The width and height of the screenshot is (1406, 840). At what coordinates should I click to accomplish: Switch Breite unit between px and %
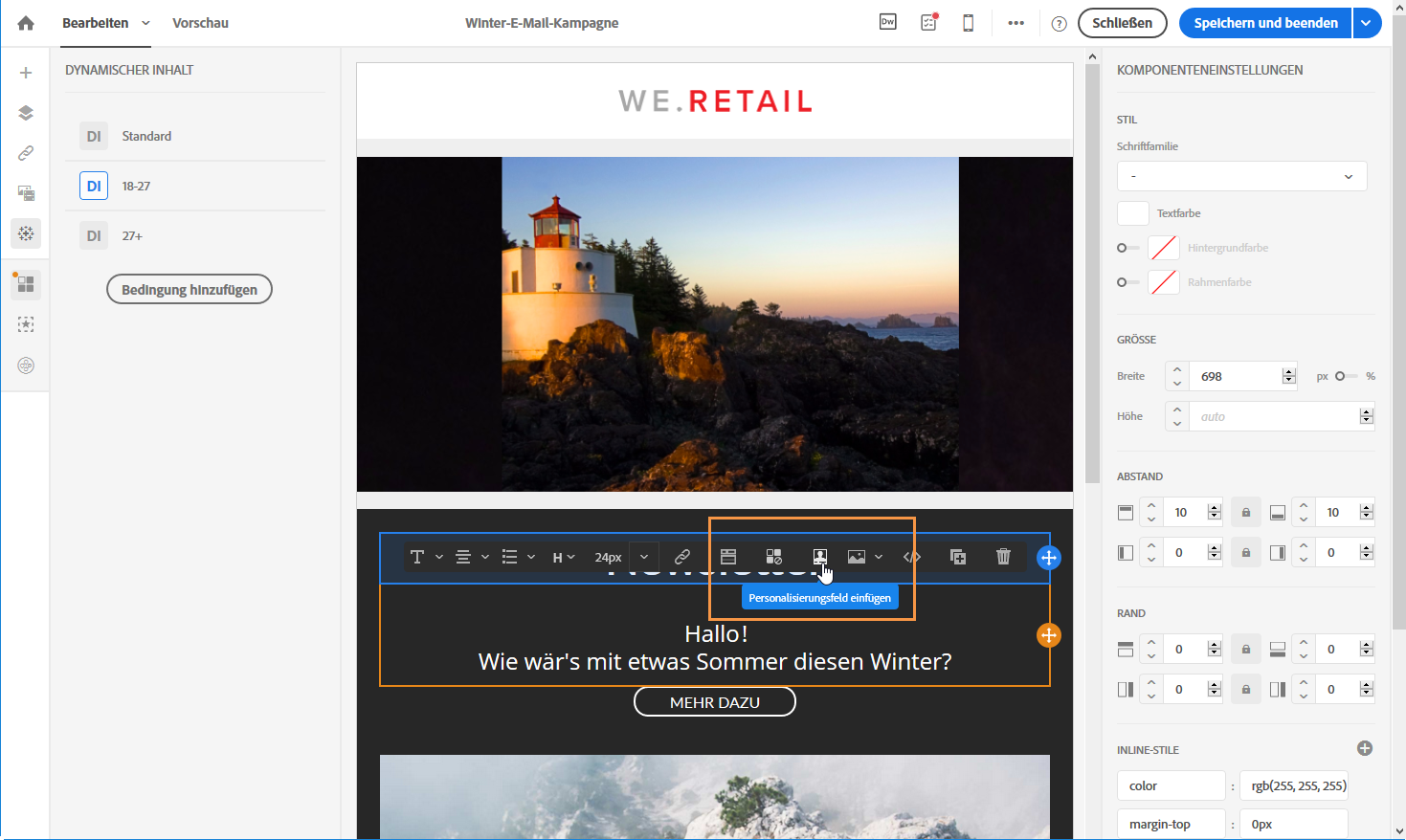tap(1346, 376)
